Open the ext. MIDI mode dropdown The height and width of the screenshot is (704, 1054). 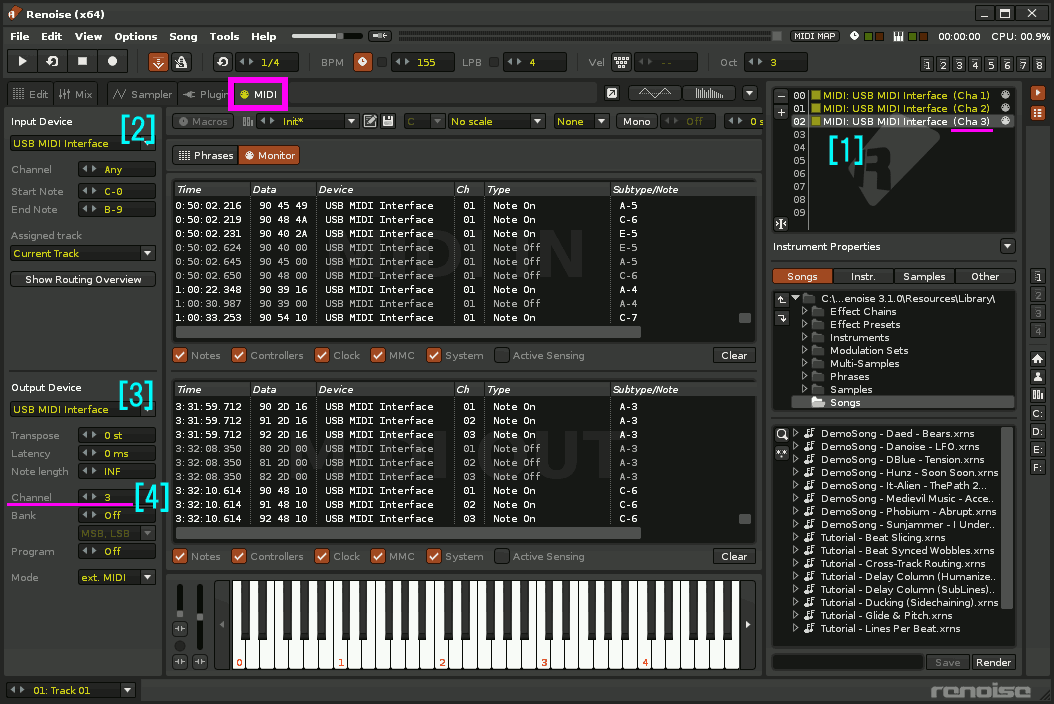tap(116, 577)
